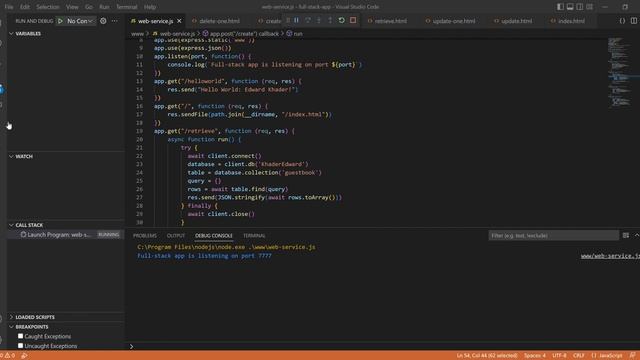Image resolution: width=640 pixels, height=360 pixels.
Task: Open the Selection menu
Action: click(48, 7)
